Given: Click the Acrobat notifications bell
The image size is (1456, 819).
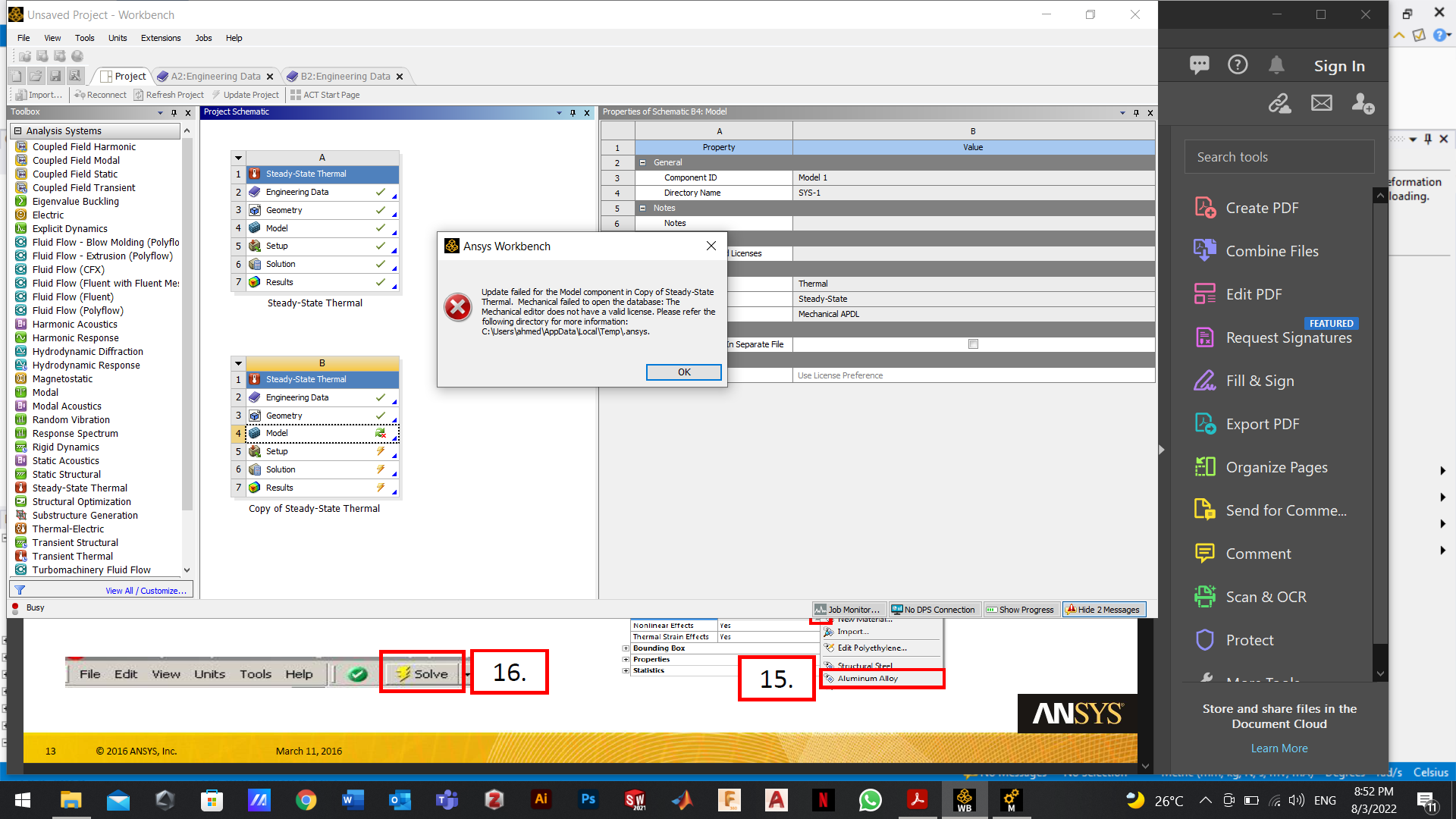Looking at the screenshot, I should [1276, 65].
